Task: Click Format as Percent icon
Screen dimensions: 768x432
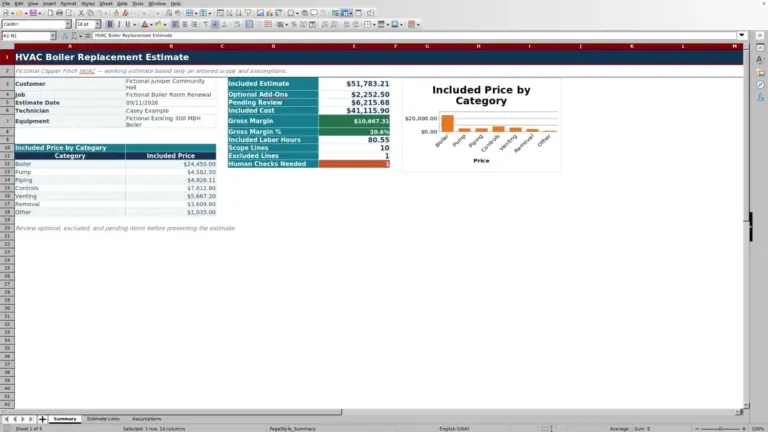Action: pyautogui.click(x=294, y=24)
